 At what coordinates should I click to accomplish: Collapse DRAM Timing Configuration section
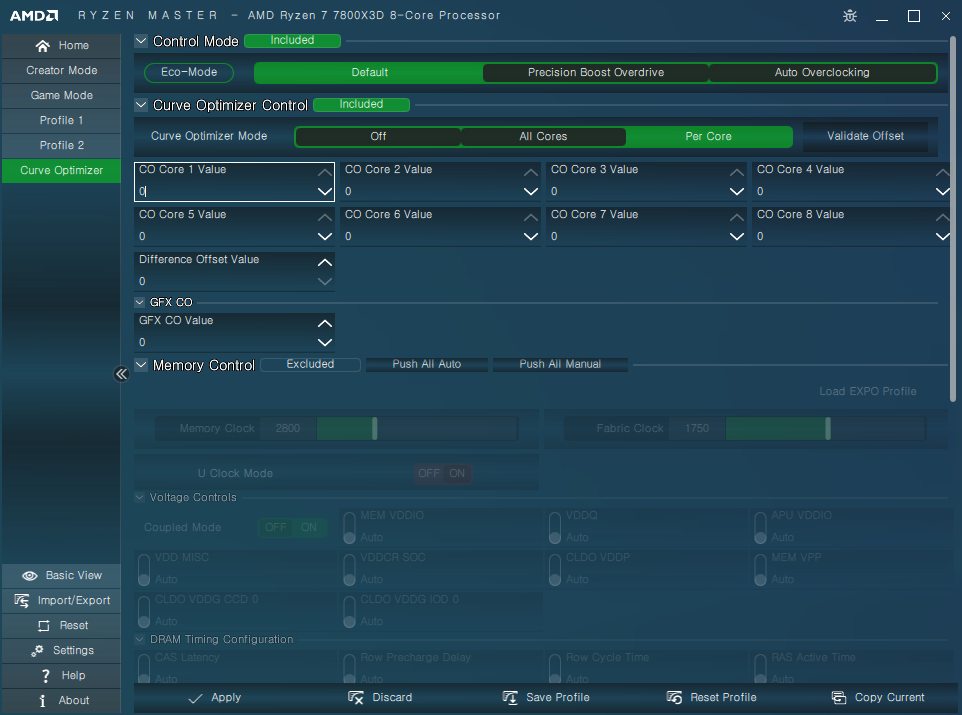click(x=140, y=640)
